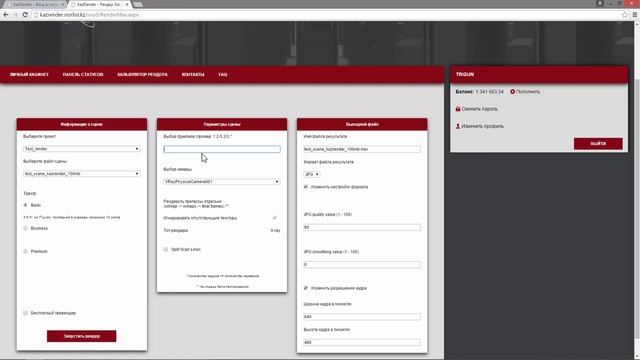640x360 pixels.
Task: Open the new tab button
Action: click(138, 4)
